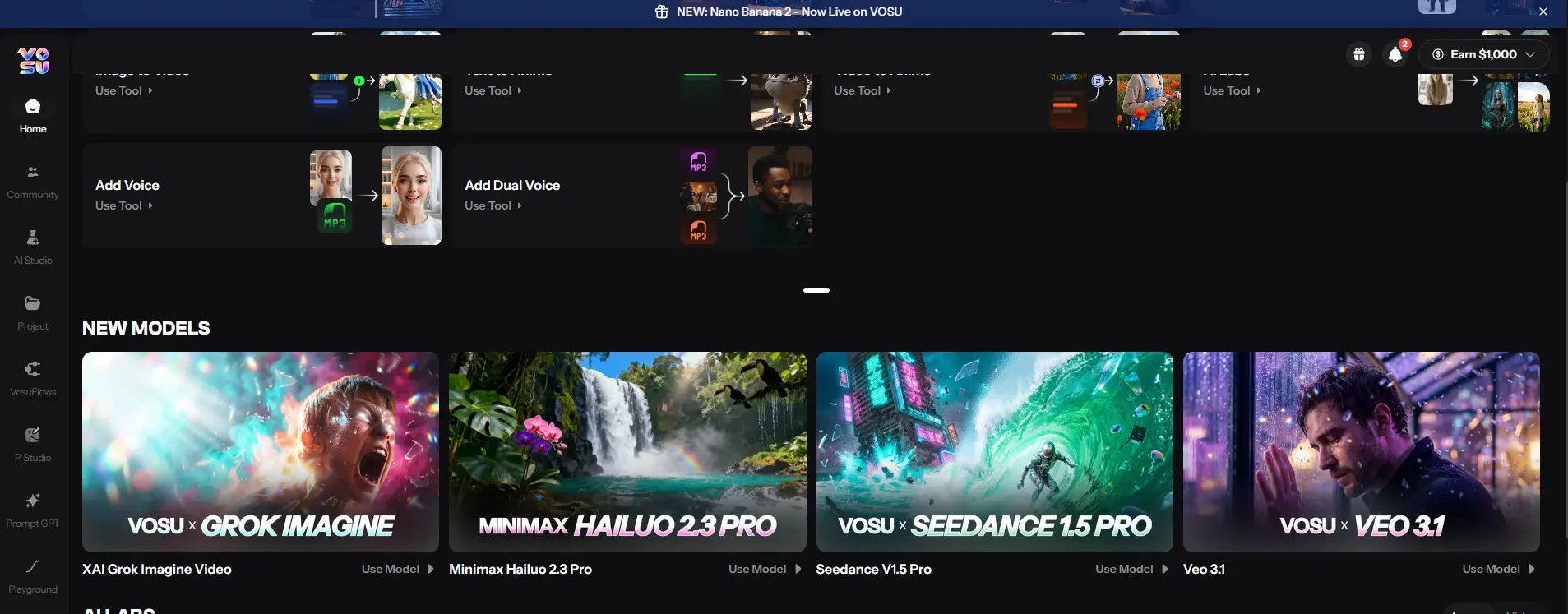
Task: Open the Add Dual Voice card title
Action: [512, 185]
